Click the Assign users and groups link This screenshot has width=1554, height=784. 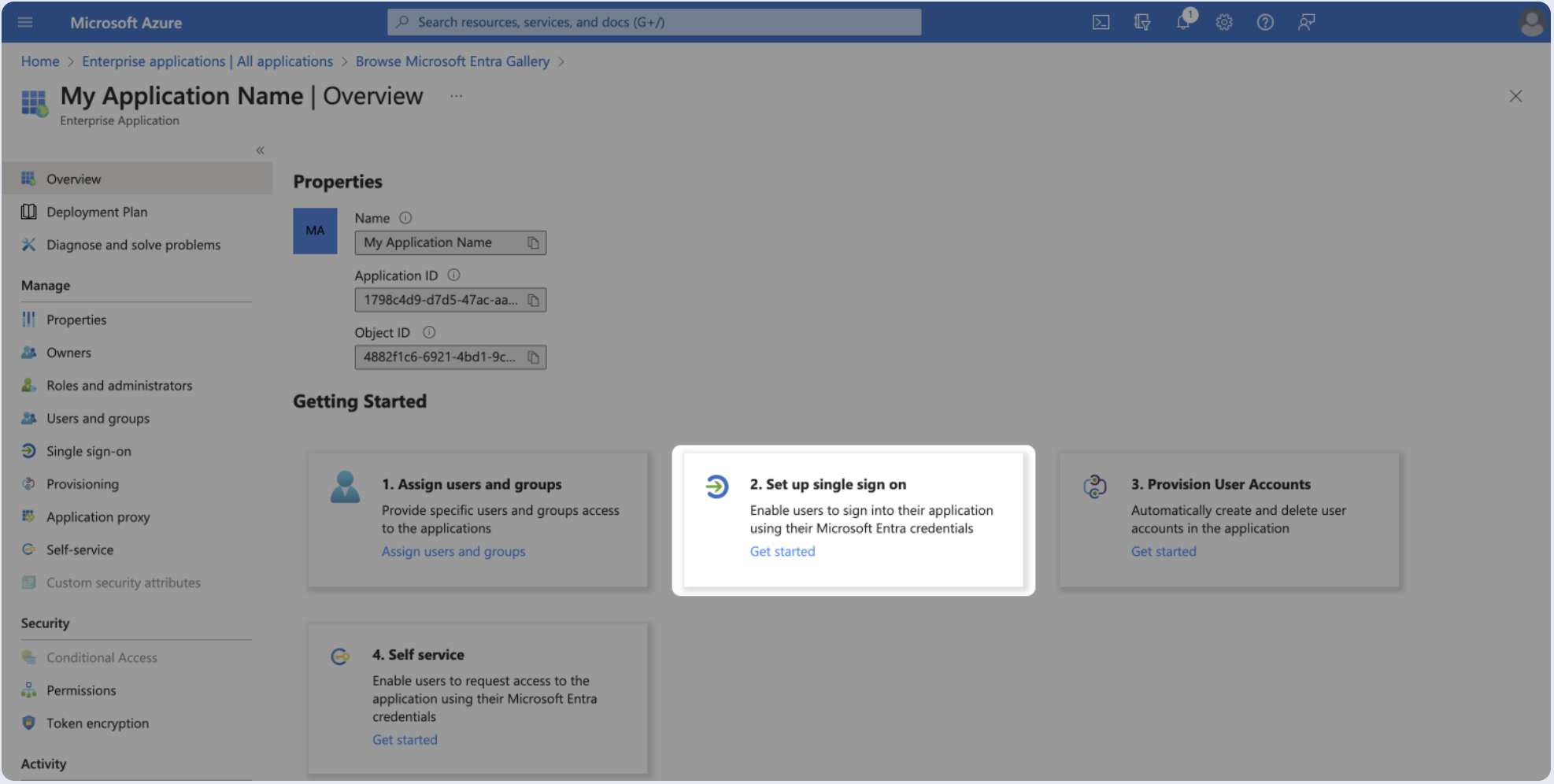(453, 551)
